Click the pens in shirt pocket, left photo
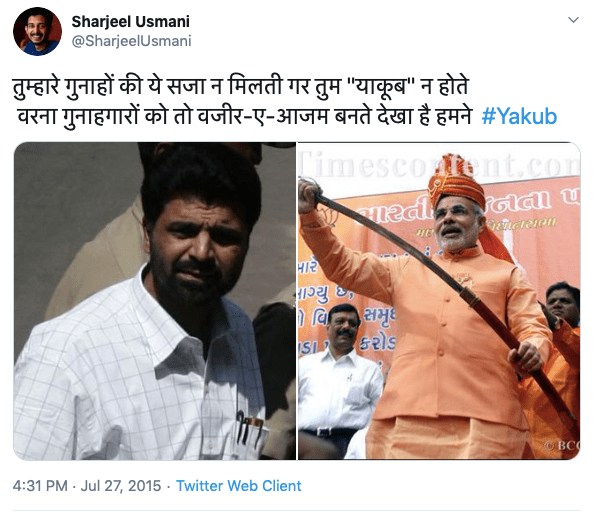Screen dimensions: 596x522 click(248, 428)
